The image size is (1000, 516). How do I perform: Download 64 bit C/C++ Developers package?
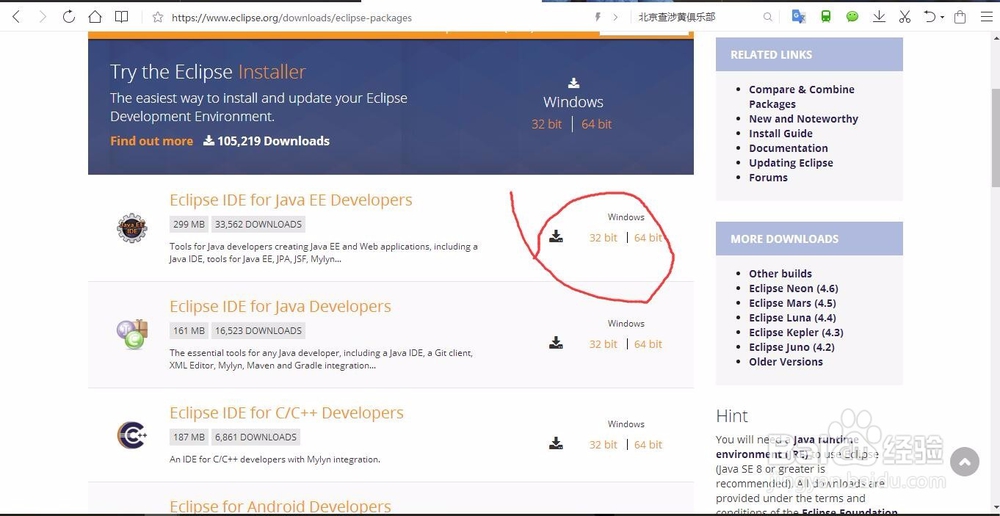tap(648, 445)
